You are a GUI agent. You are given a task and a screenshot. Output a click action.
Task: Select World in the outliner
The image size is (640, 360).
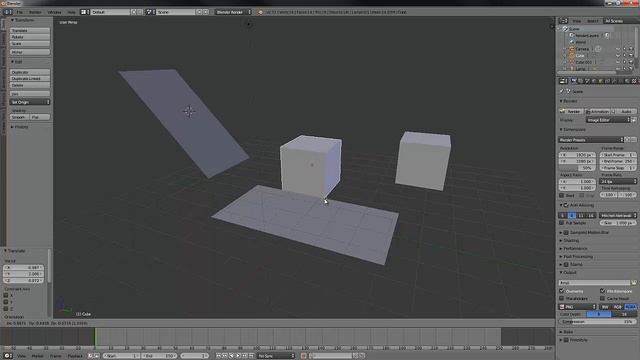pos(580,42)
